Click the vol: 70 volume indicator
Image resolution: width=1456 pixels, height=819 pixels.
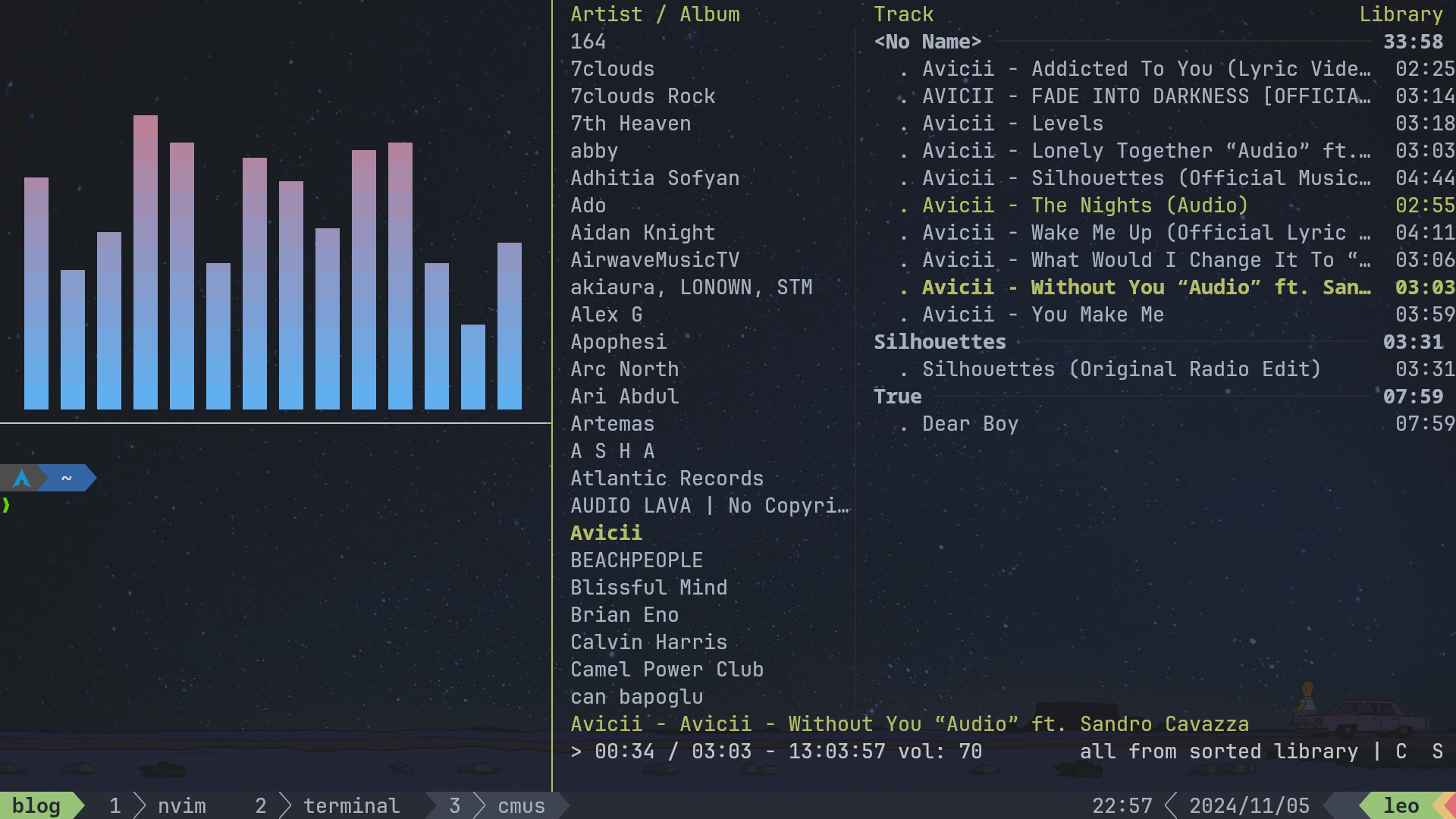pos(940,752)
